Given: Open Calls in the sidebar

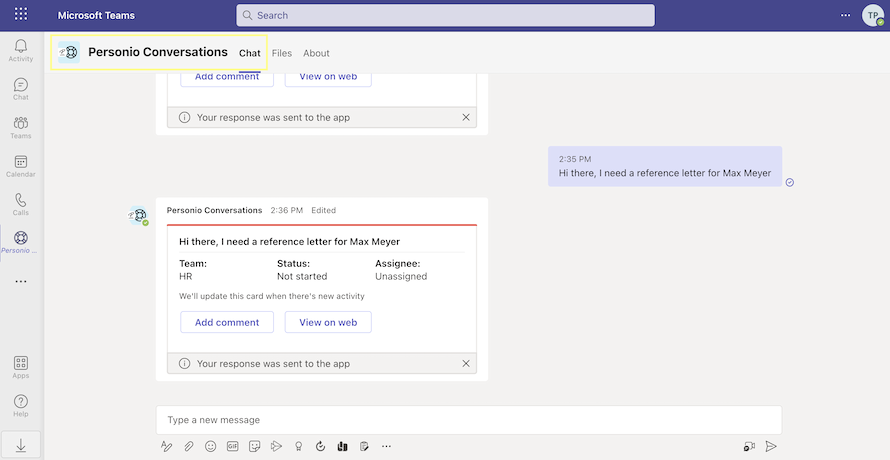Looking at the screenshot, I should pos(21,204).
